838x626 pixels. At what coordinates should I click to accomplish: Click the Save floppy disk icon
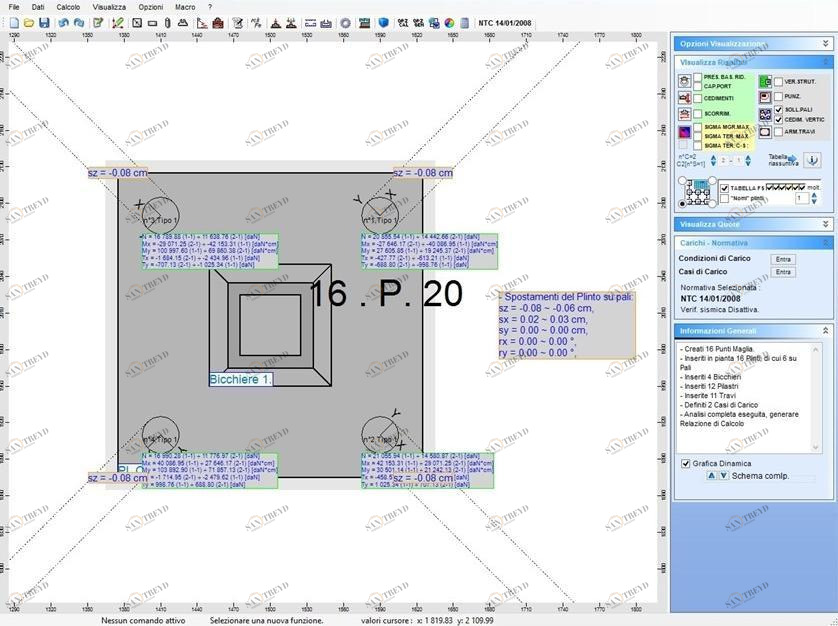point(45,22)
